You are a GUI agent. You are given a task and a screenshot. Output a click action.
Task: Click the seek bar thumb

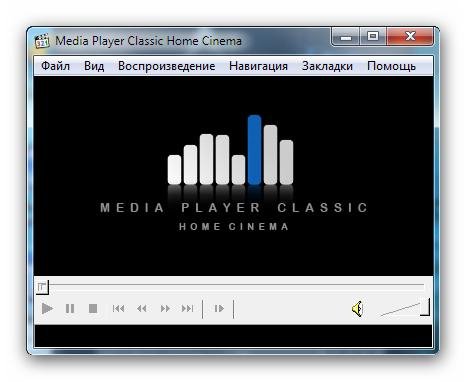(x=42, y=287)
